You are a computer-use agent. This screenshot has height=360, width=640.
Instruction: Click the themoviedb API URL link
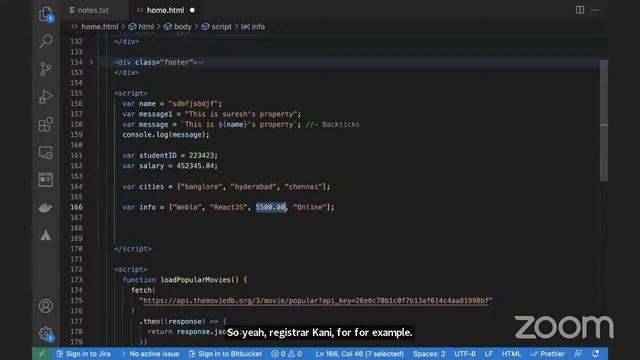click(316, 300)
